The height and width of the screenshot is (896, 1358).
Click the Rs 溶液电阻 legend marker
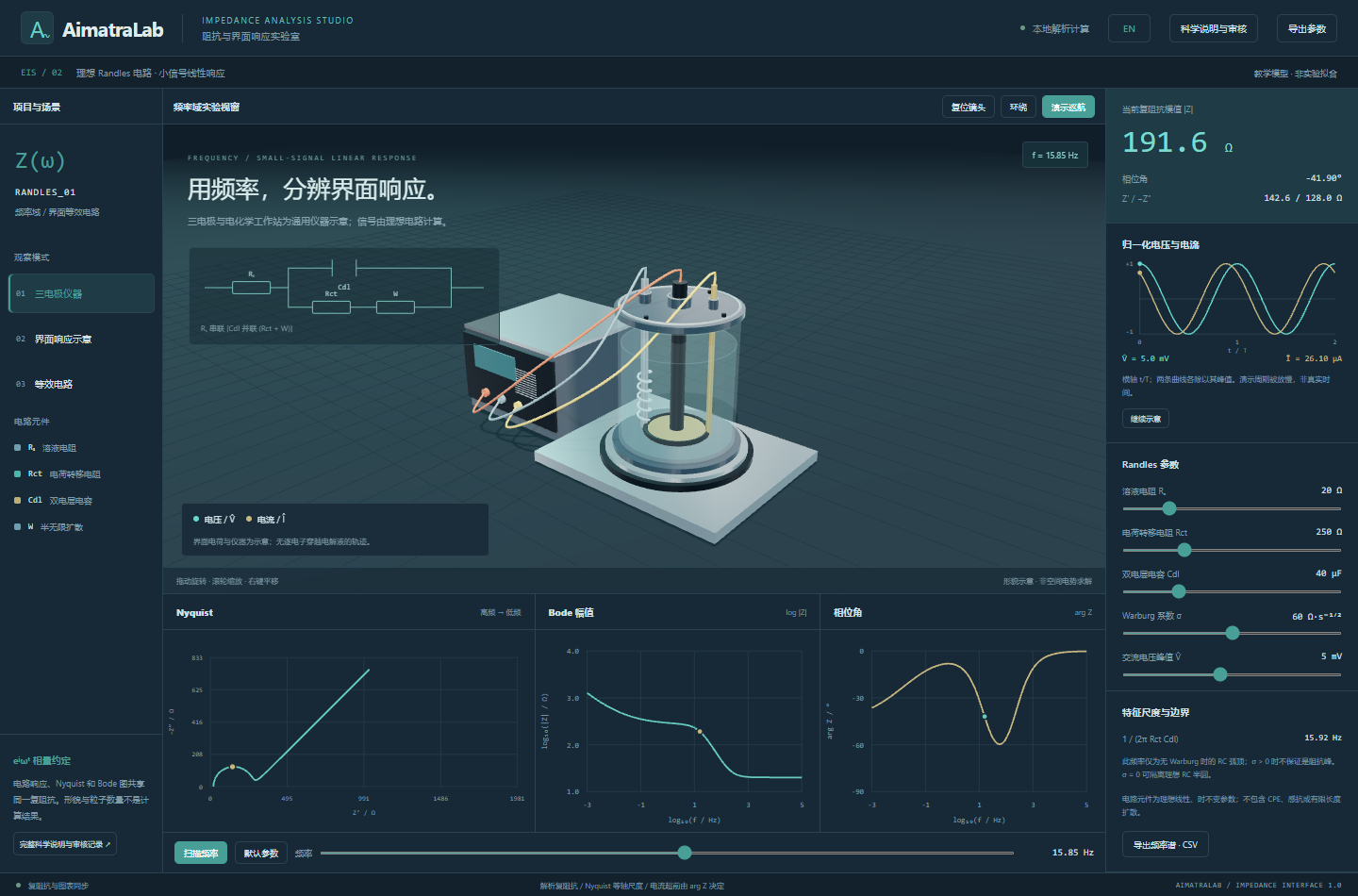point(18,448)
